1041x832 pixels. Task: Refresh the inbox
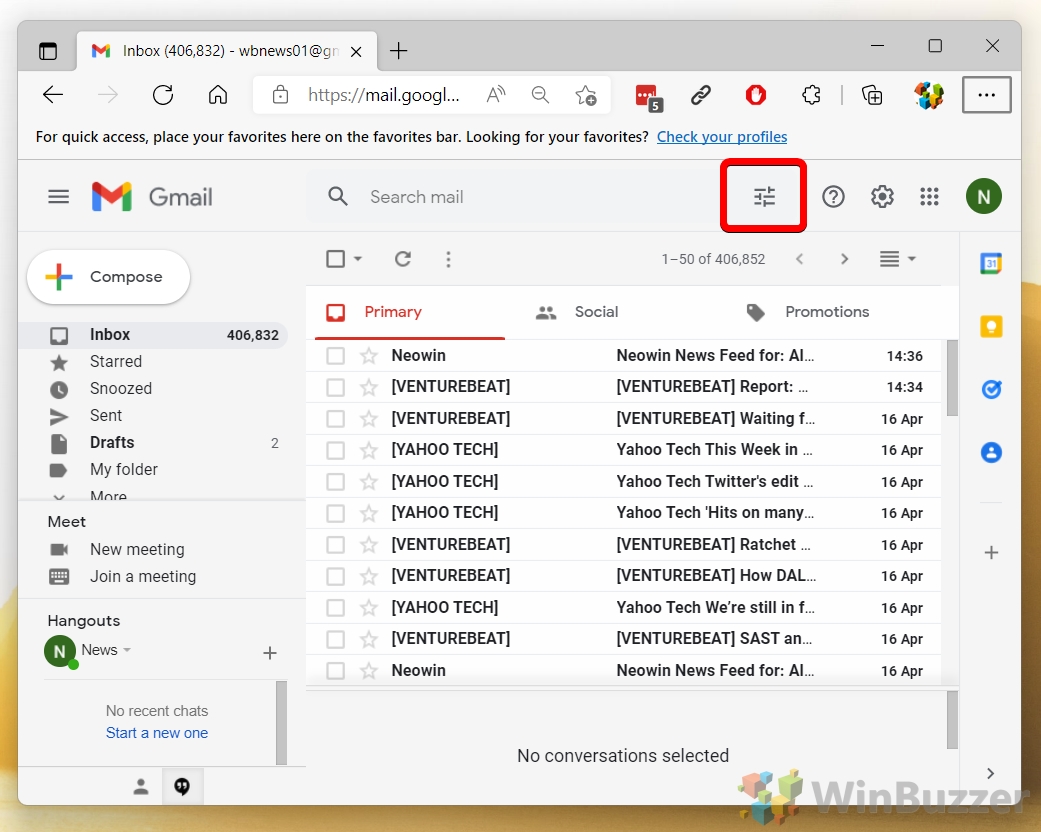(x=402, y=258)
